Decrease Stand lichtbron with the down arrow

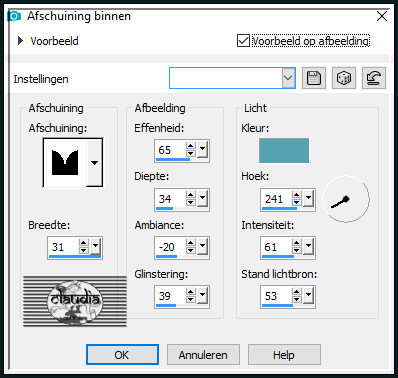tap(297, 299)
